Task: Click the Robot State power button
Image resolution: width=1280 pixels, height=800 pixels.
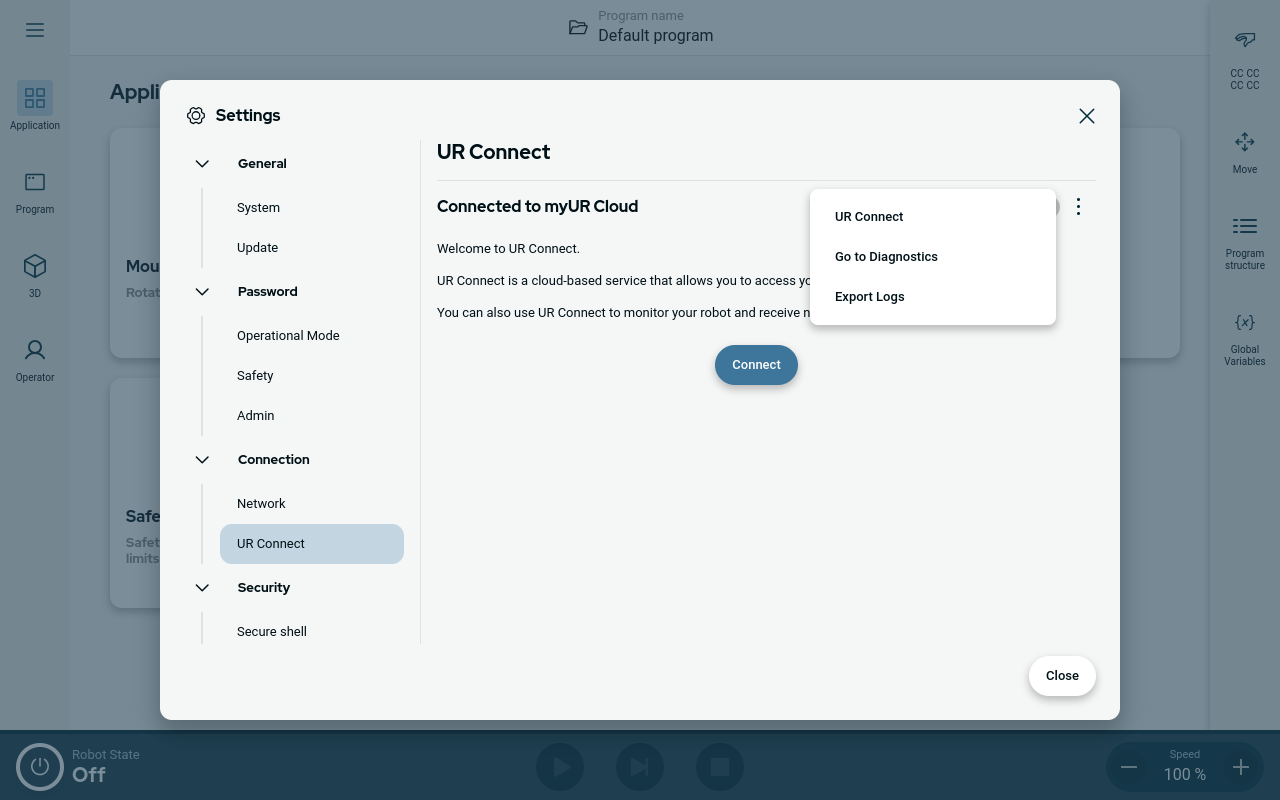Action: [40, 766]
